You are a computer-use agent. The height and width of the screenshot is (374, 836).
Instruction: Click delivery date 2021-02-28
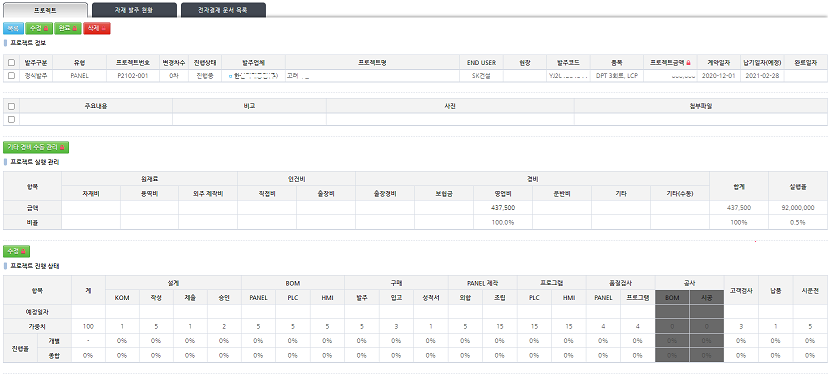coord(762,76)
